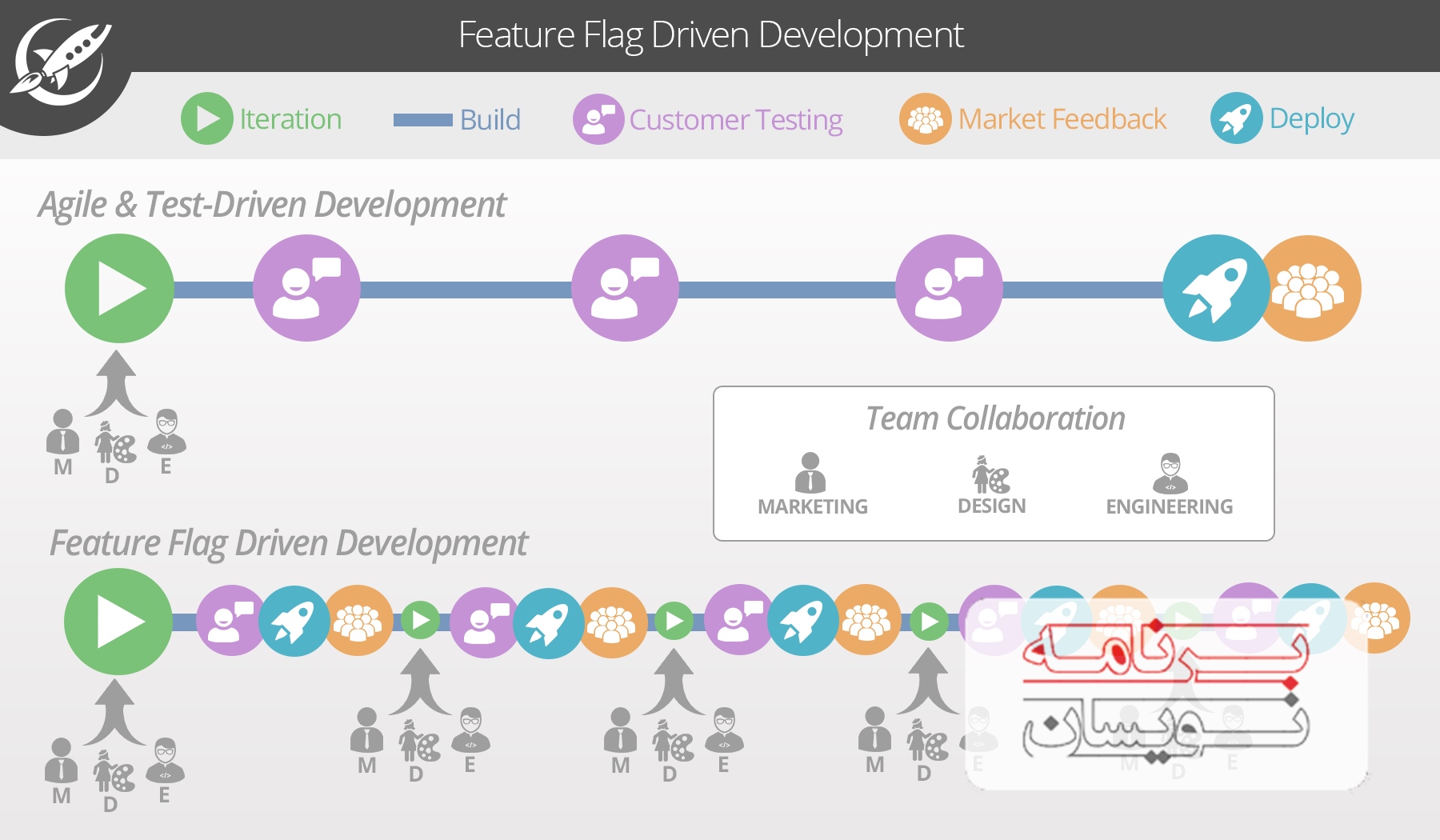Click the orange Market Feedback circle ending Agile timeline
This screenshot has height=840, width=1440.
coord(1310,289)
